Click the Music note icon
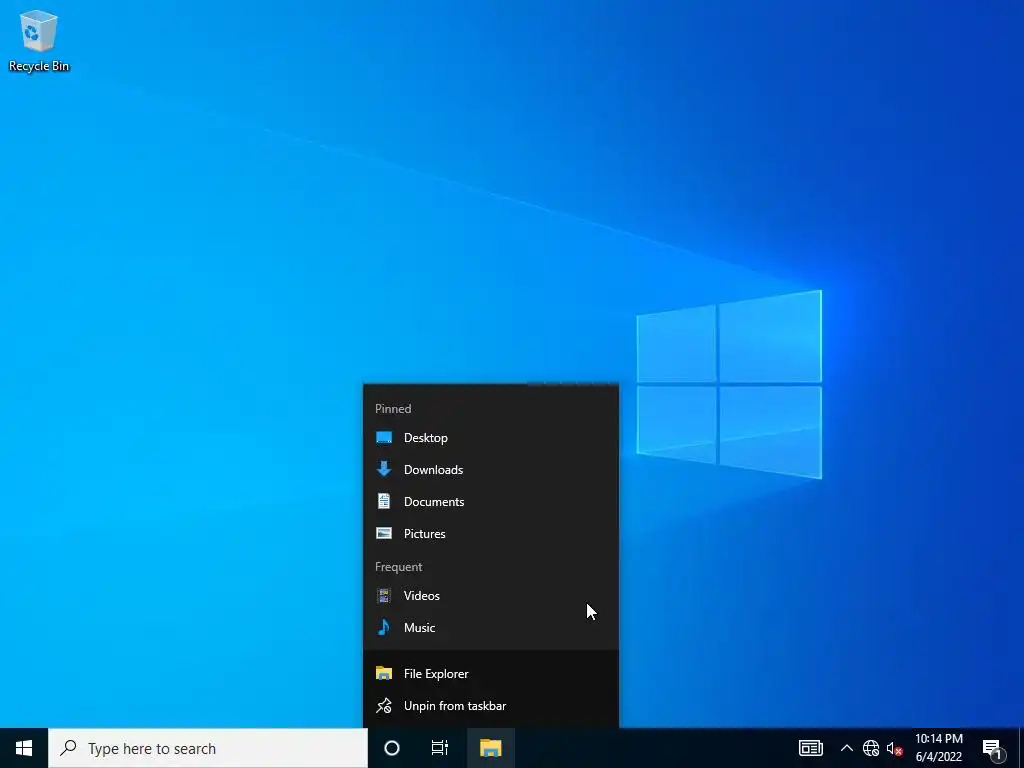1024x768 pixels. [x=384, y=628]
